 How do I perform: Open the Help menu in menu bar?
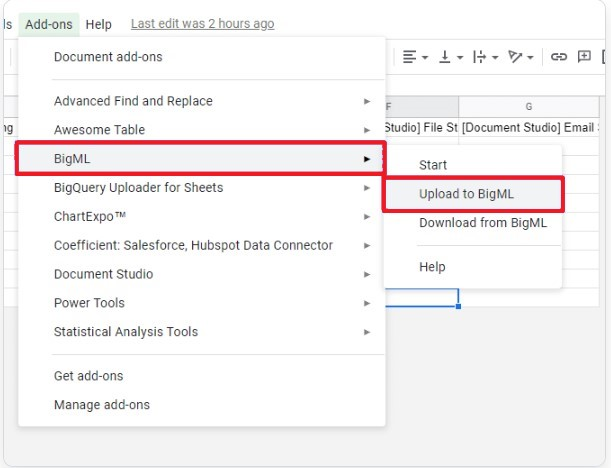pos(99,24)
